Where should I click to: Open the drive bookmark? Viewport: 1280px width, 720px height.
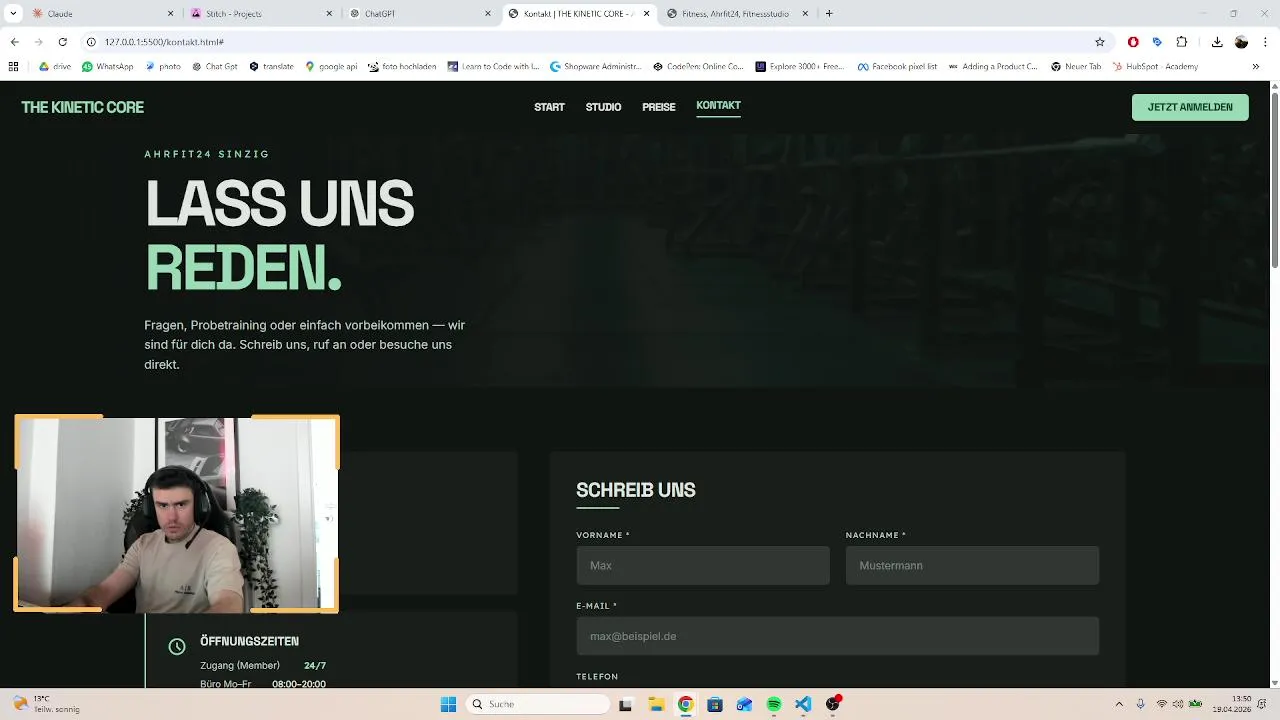[x=56, y=67]
